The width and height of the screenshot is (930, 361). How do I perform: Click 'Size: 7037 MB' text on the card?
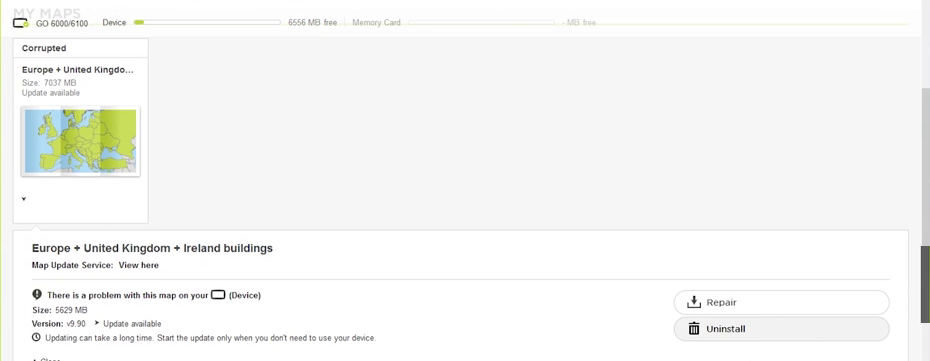pos(49,83)
